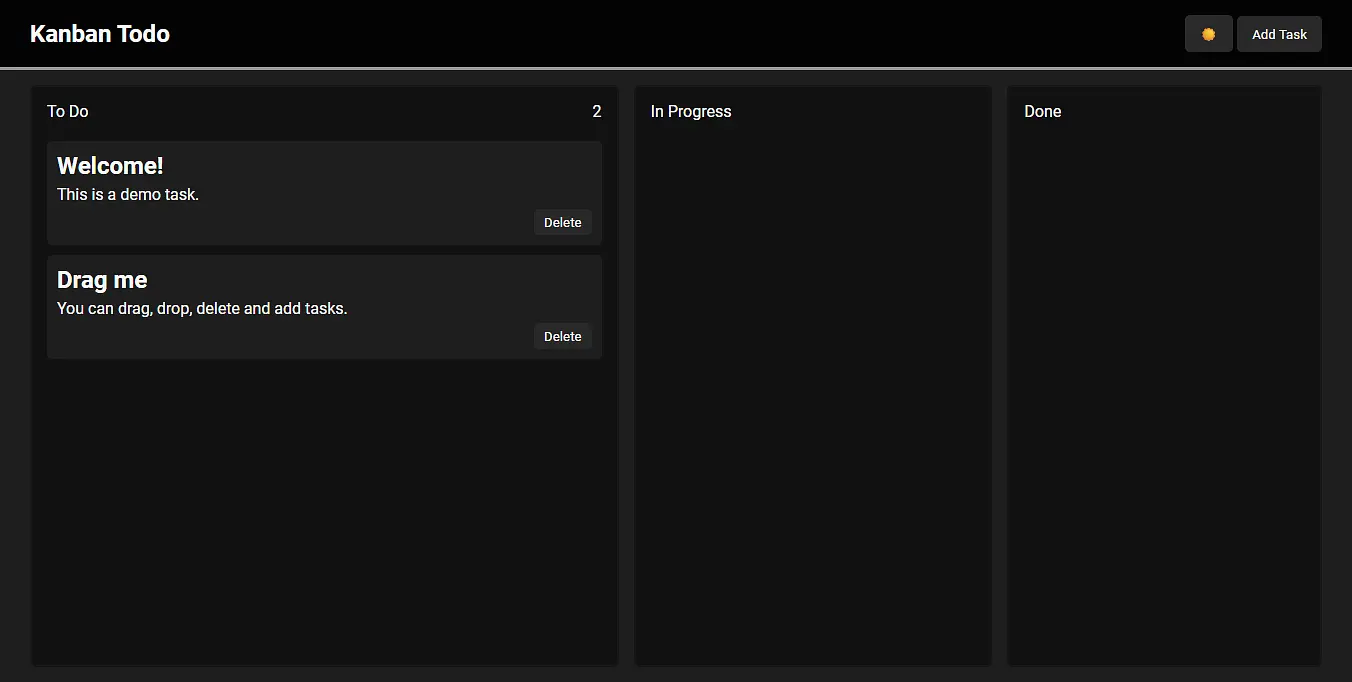The height and width of the screenshot is (682, 1352).
Task: Click the Drag me task title text
Action: click(x=102, y=279)
